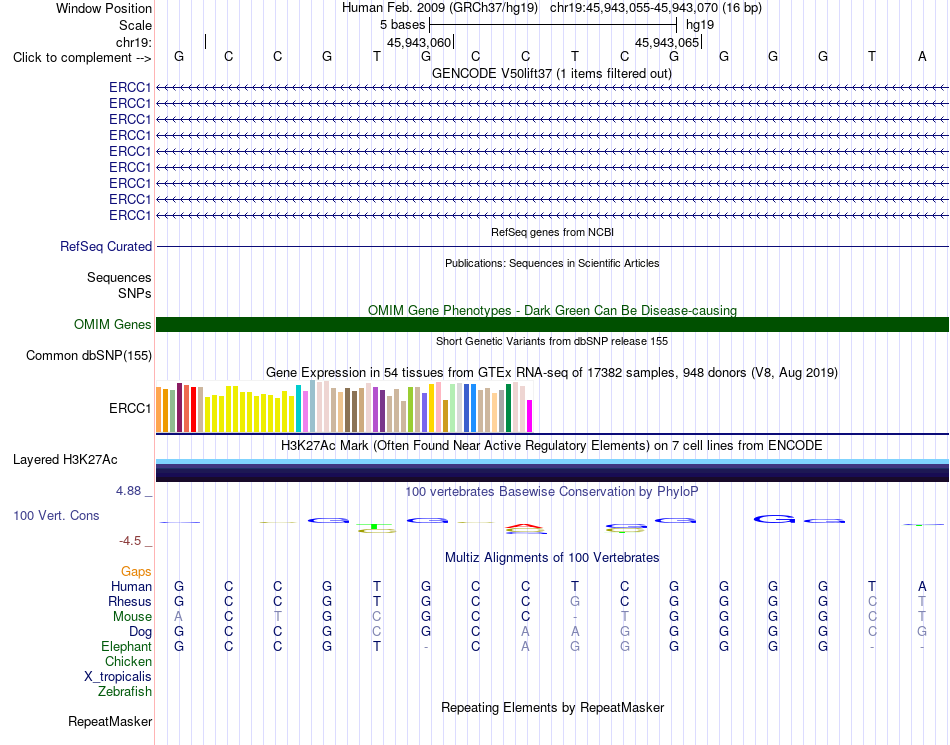950x745 pixels.
Task: Click the RefSeq Curated track label
Action: [x=105, y=247]
